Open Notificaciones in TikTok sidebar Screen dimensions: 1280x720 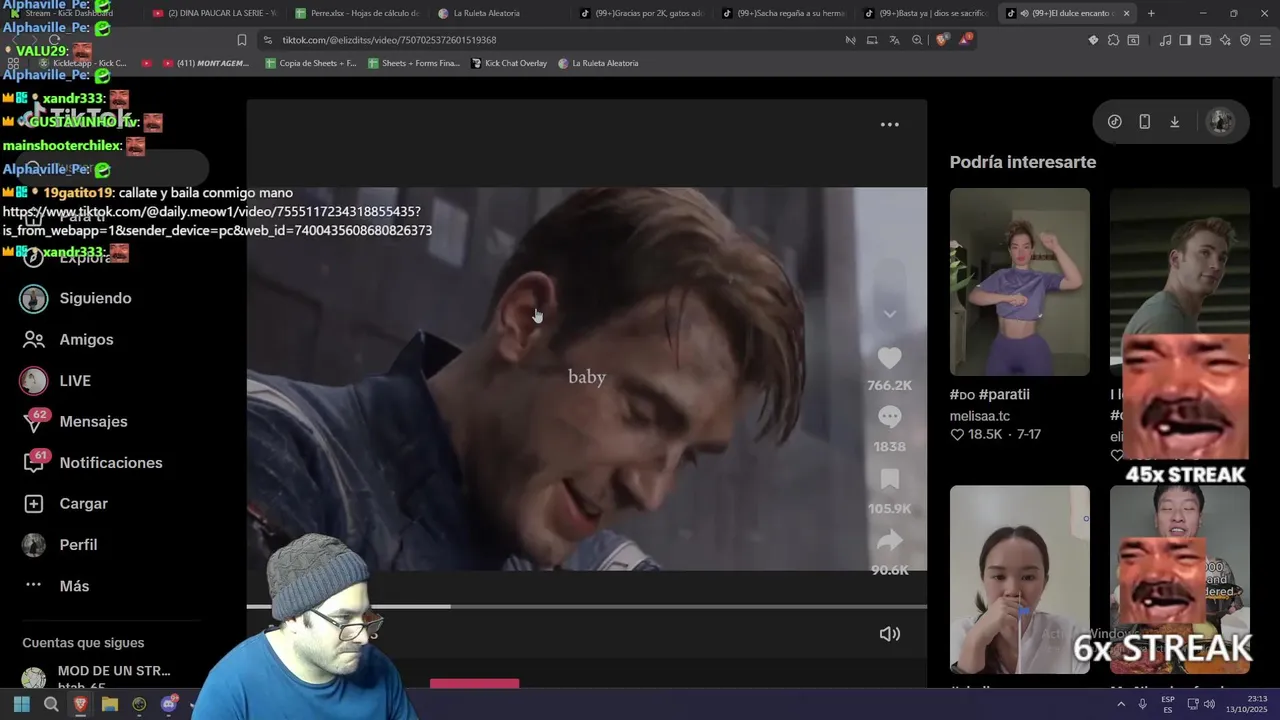[x=110, y=463]
